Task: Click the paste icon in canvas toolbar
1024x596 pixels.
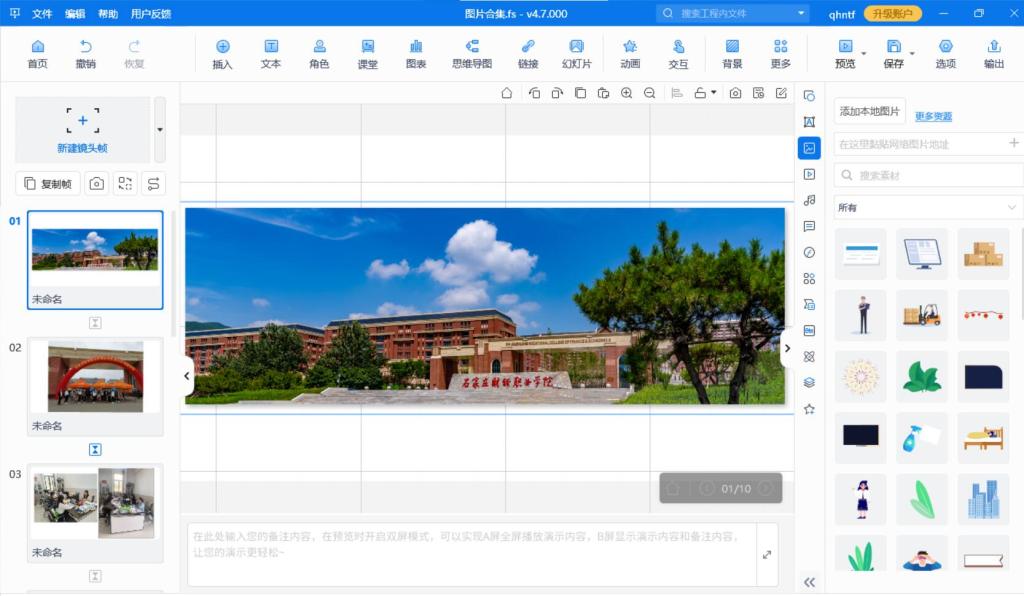Action: (603, 93)
